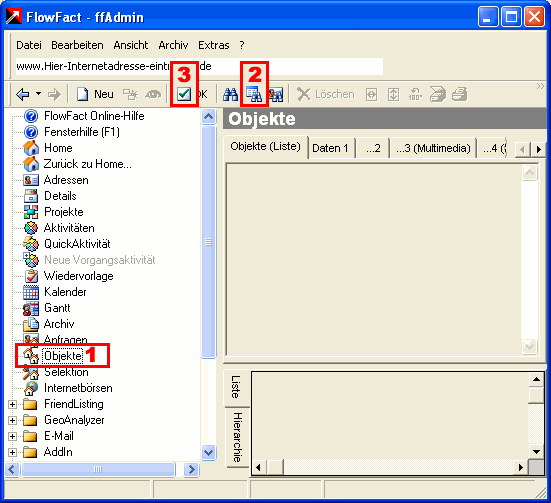Click the list-search binoculars icon
This screenshot has width=551, height=503.
(254, 94)
